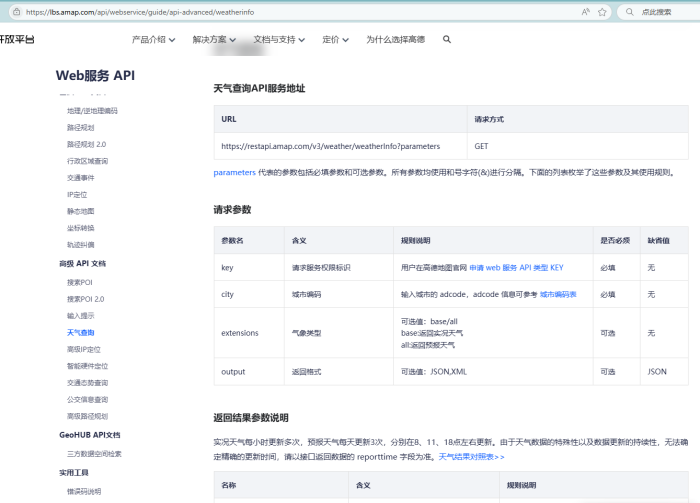700x503 pixels.
Task: Expand the 解决方案 dropdown menu
Action: point(214,40)
